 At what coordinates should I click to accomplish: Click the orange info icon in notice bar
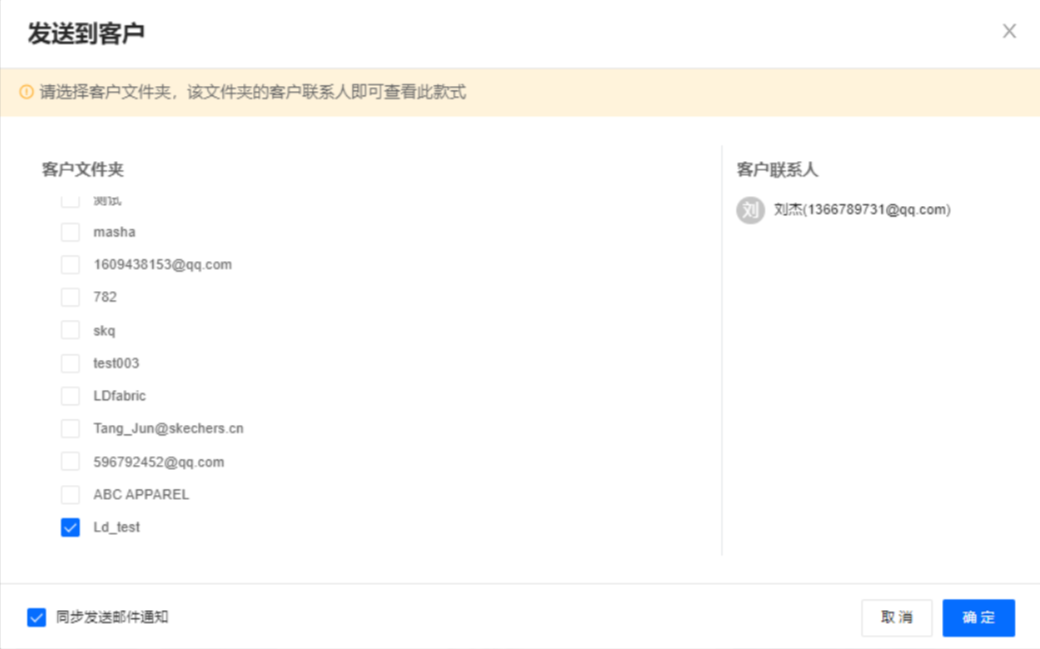27,93
